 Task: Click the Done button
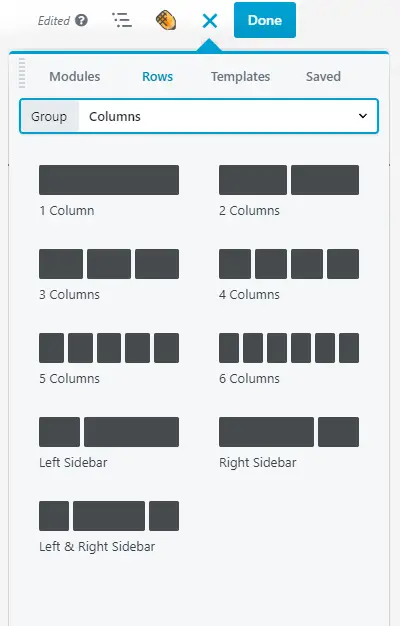[x=265, y=20]
